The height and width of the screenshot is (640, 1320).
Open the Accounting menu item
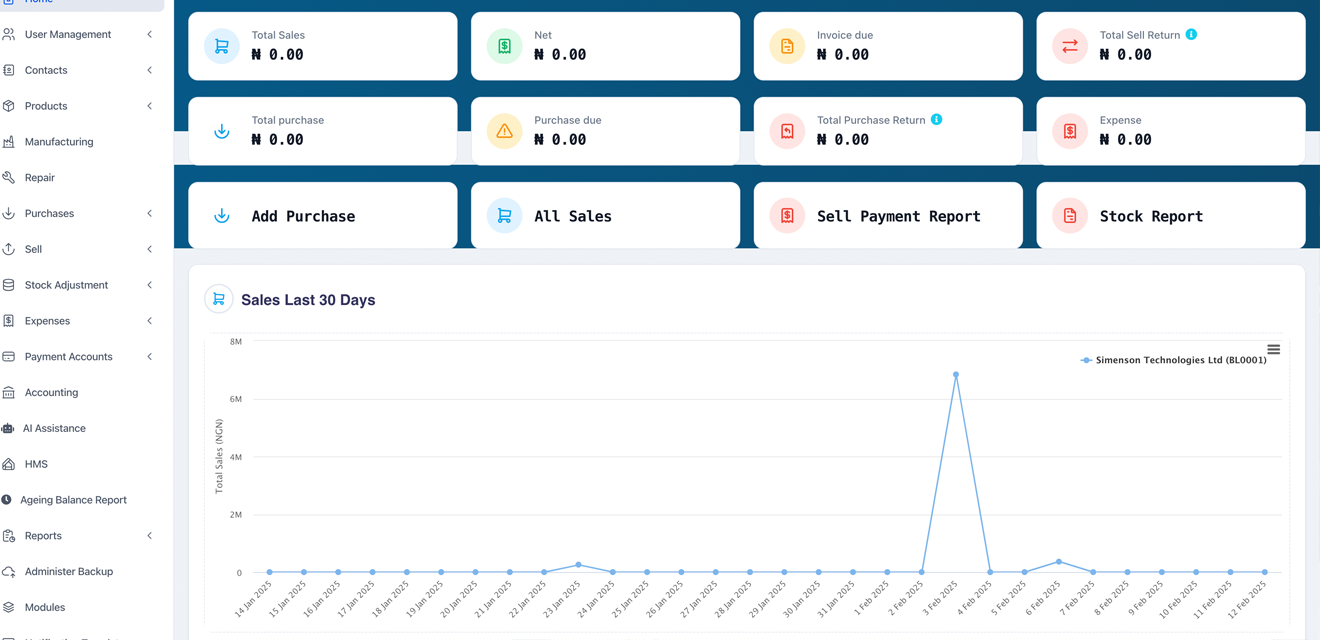click(51, 392)
